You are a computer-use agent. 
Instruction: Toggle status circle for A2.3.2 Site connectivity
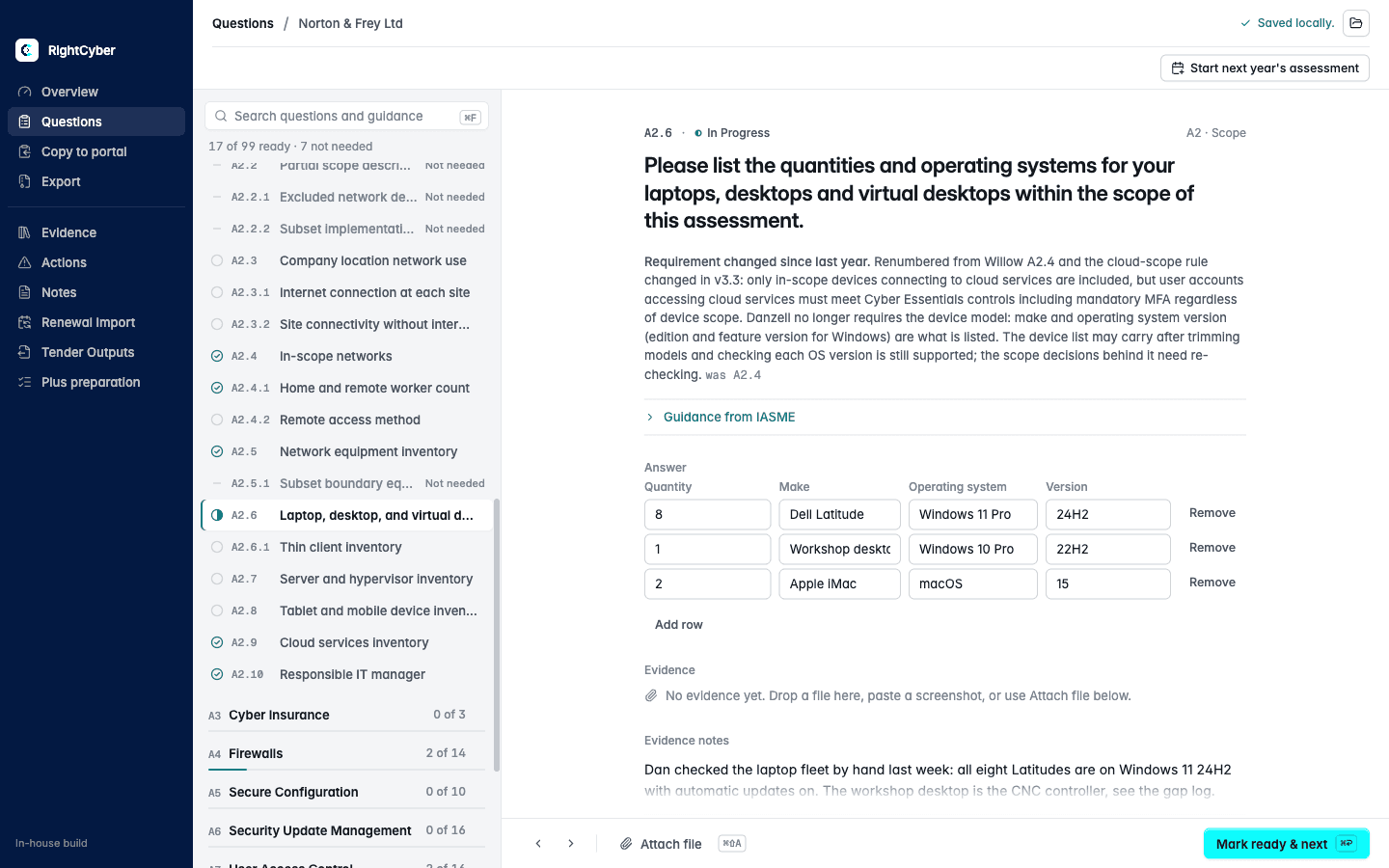click(x=217, y=324)
